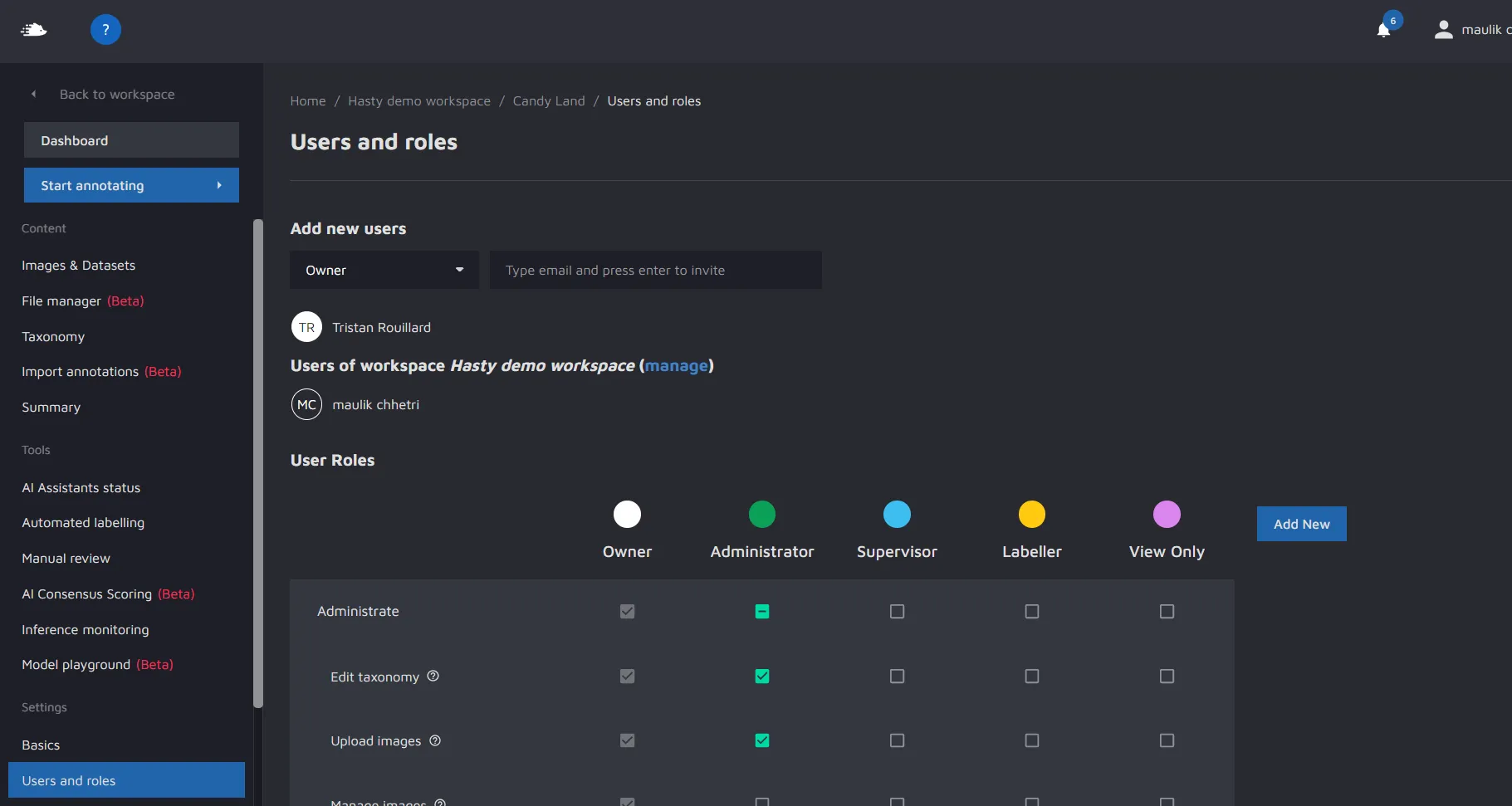1512x806 pixels.
Task: Click the invite email input field
Action: 655,270
